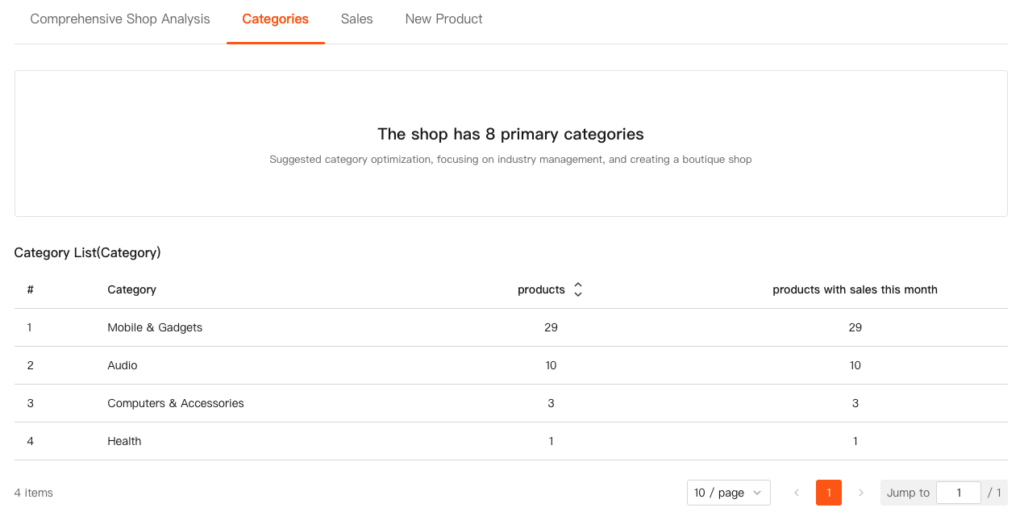
Task: Click page number 1 button
Action: [828, 493]
